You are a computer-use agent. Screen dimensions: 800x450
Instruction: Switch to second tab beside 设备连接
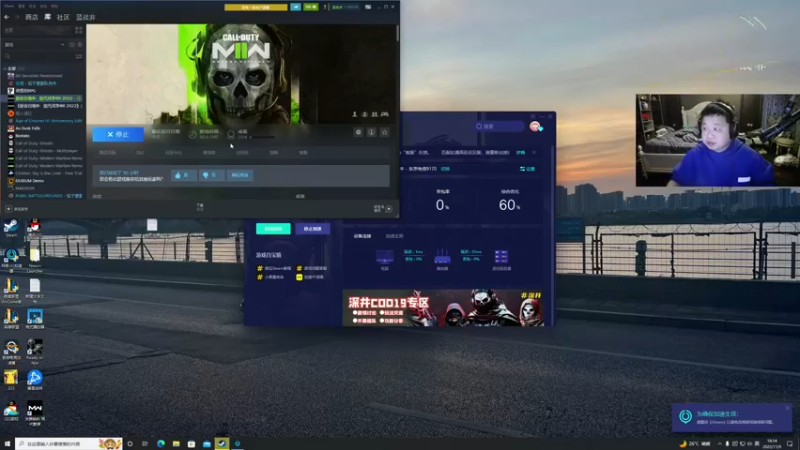pyautogui.click(x=394, y=236)
